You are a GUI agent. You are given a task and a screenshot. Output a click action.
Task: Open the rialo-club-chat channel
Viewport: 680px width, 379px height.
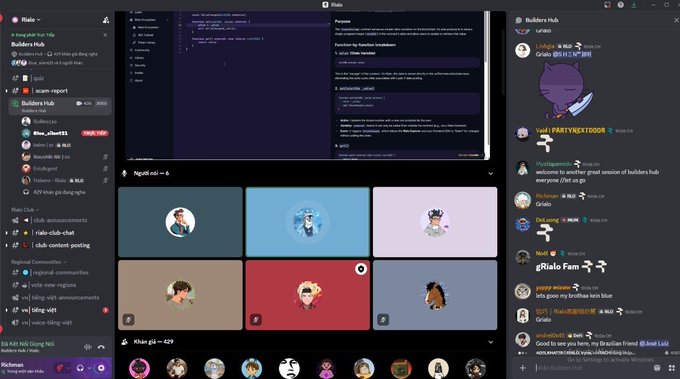pyautogui.click(x=55, y=233)
